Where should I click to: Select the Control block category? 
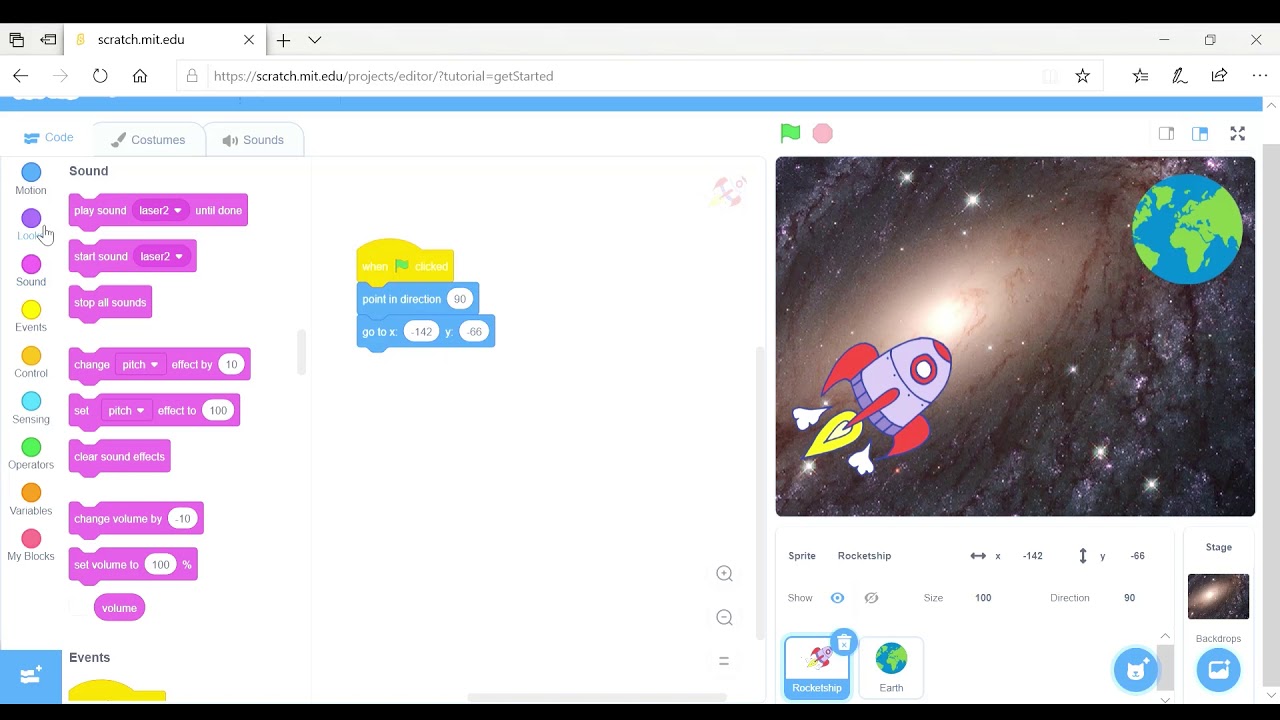tap(31, 363)
